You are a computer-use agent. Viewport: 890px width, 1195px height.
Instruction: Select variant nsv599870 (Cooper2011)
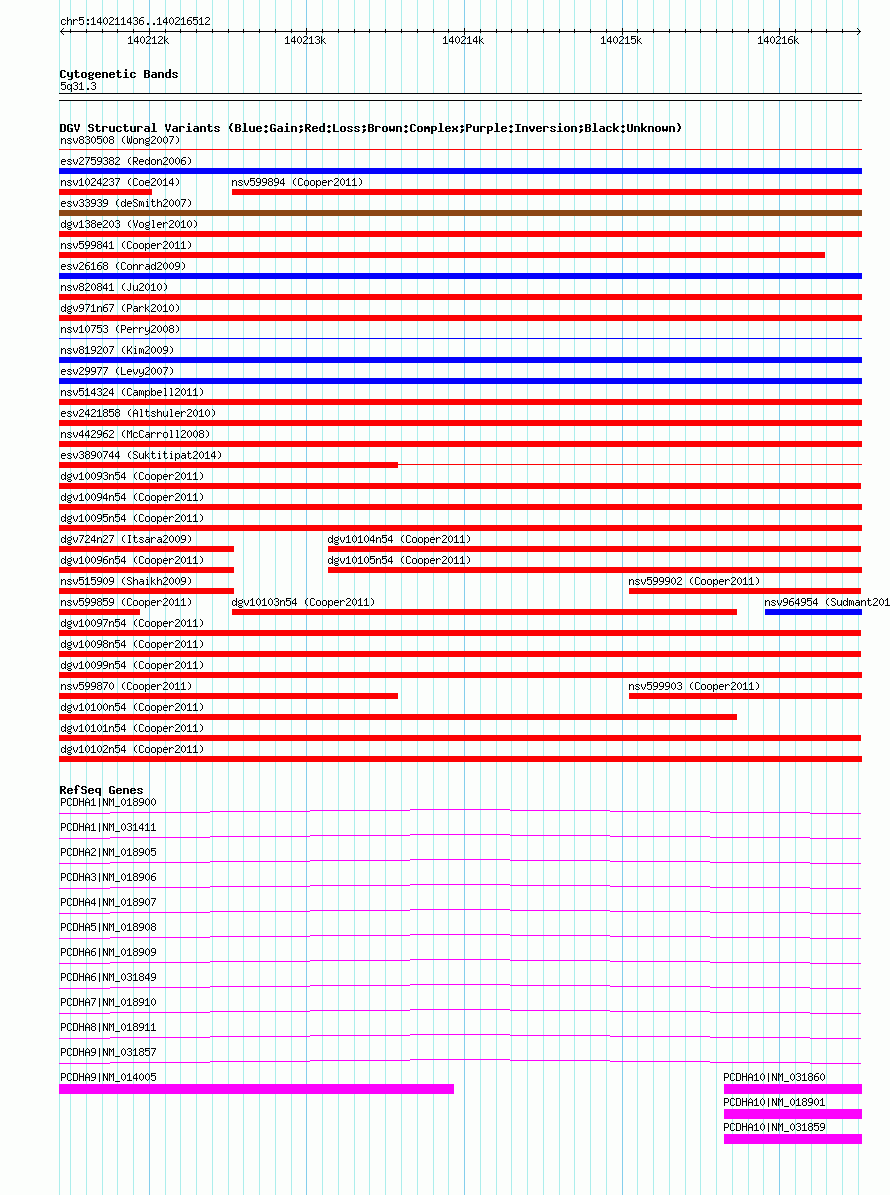(126, 686)
